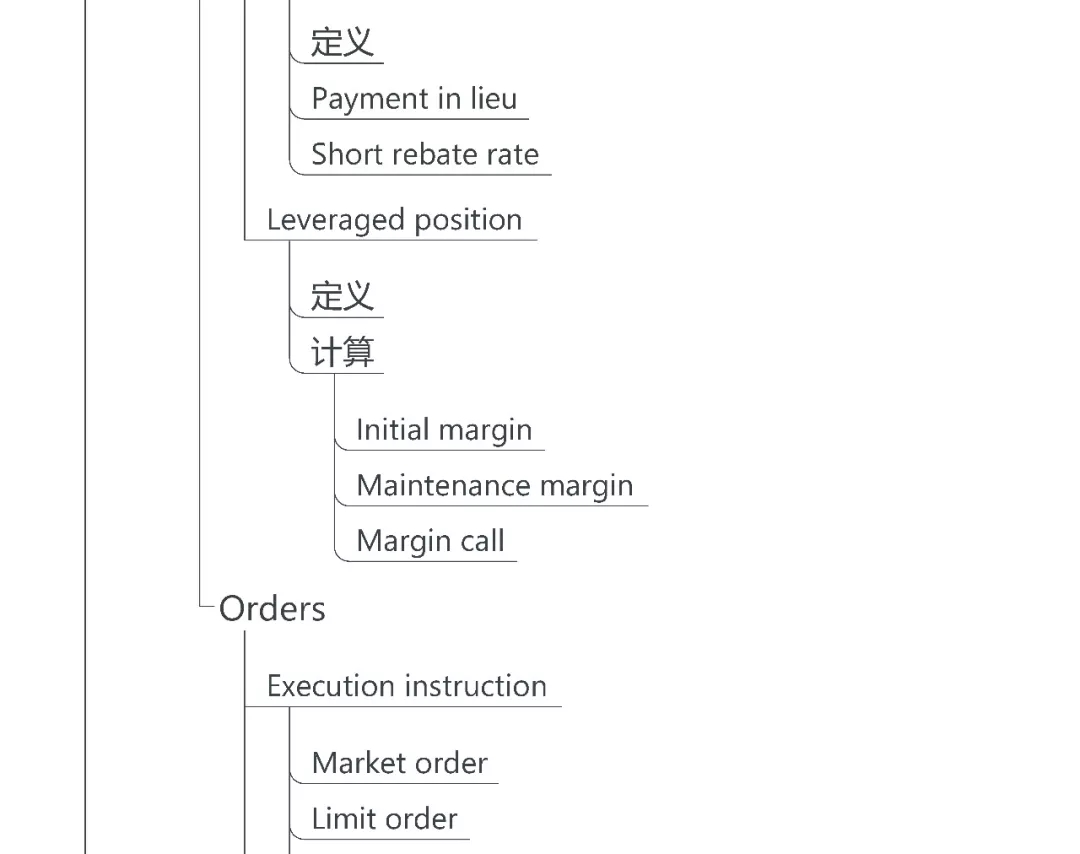This screenshot has width=1080, height=854.
Task: Select 定义 above Payment in lieu
Action: pos(341,43)
